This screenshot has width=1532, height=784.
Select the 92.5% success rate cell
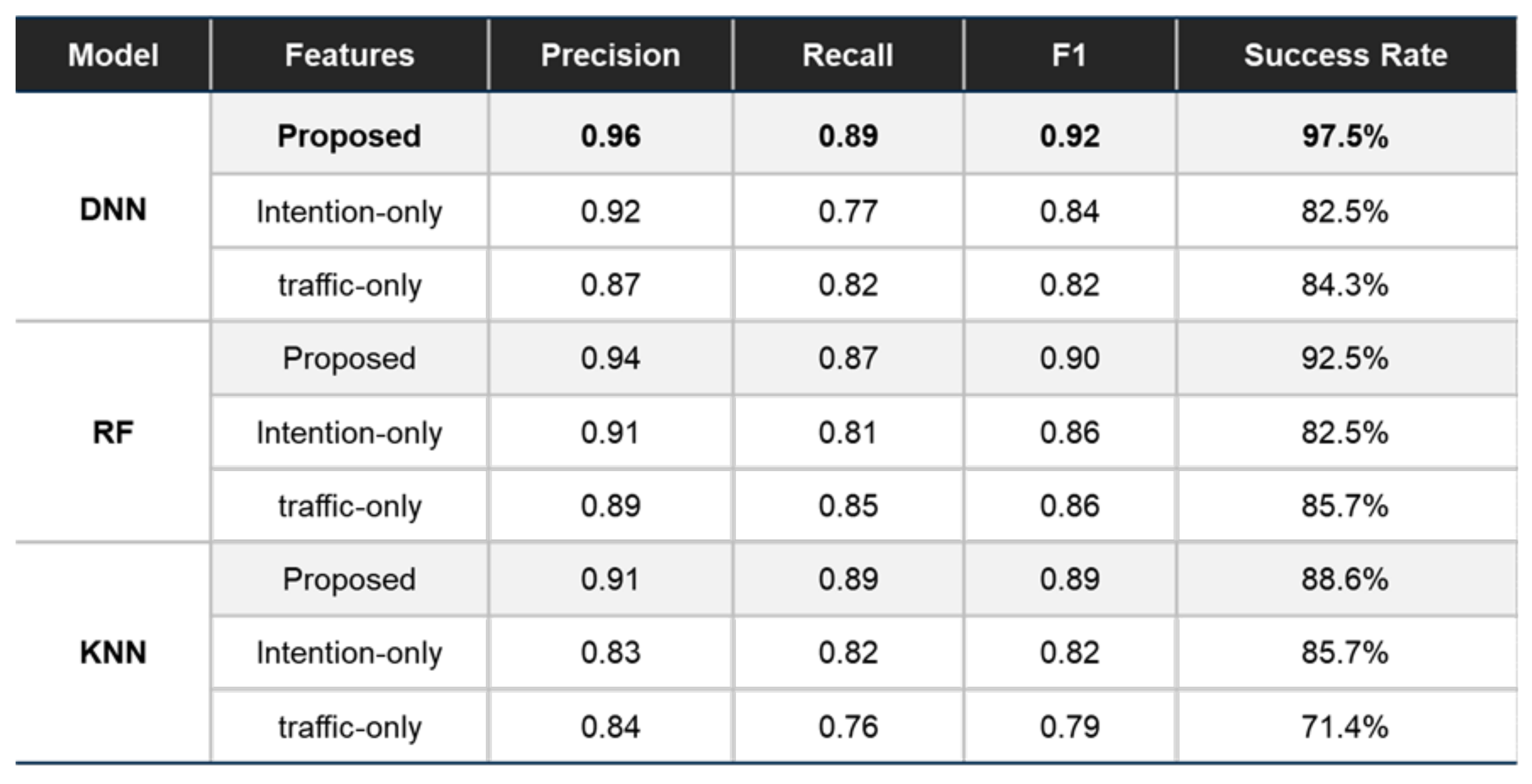pos(1345,358)
